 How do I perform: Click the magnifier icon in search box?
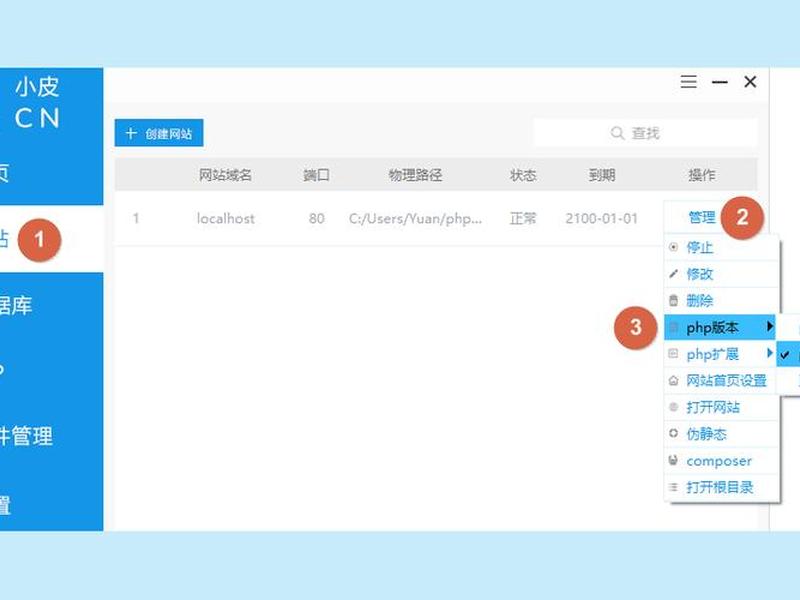click(617, 133)
